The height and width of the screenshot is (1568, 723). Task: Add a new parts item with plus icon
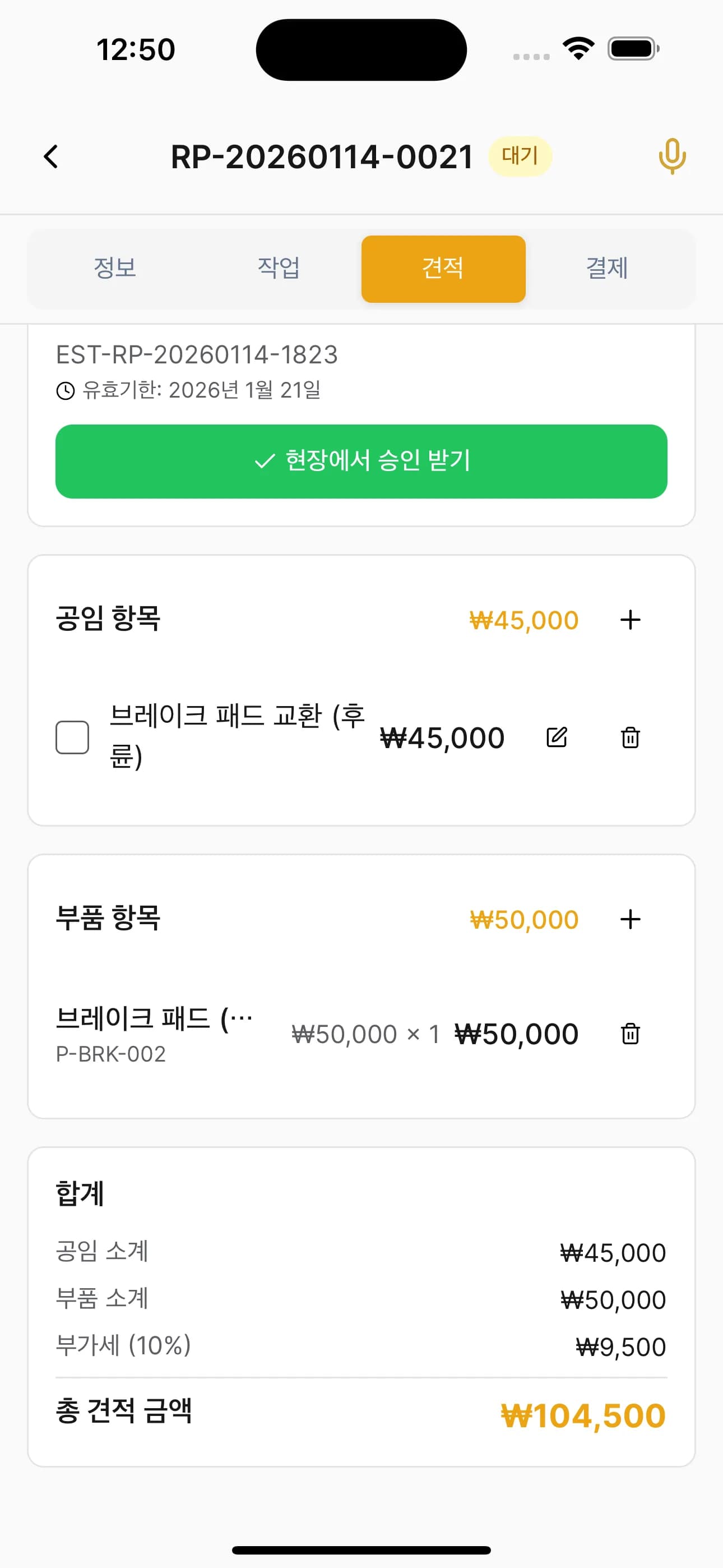pos(630,919)
